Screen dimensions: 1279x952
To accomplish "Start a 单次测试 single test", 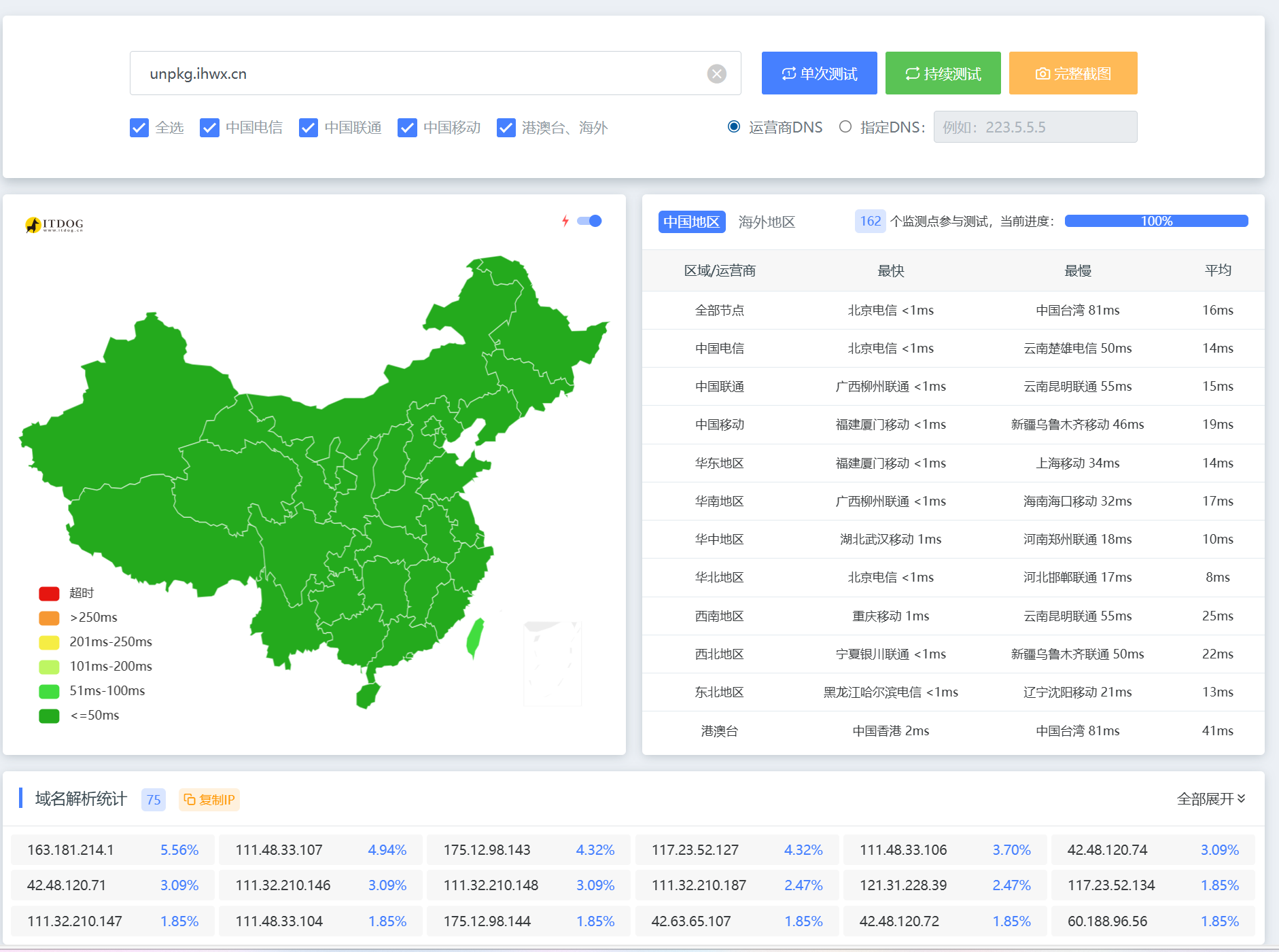I will (x=819, y=73).
